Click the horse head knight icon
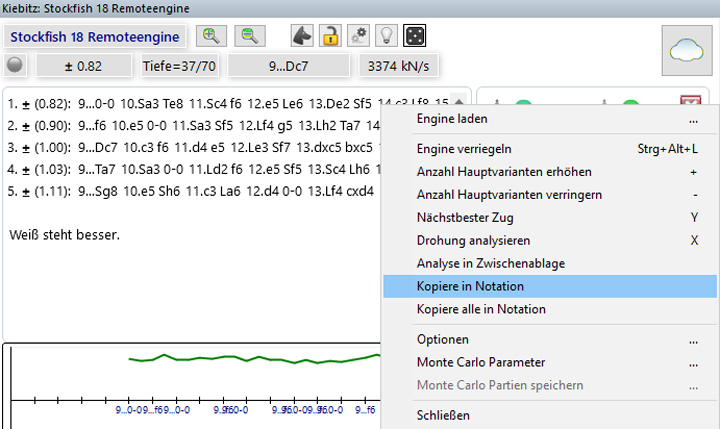Image resolution: width=720 pixels, height=429 pixels. (x=301, y=37)
